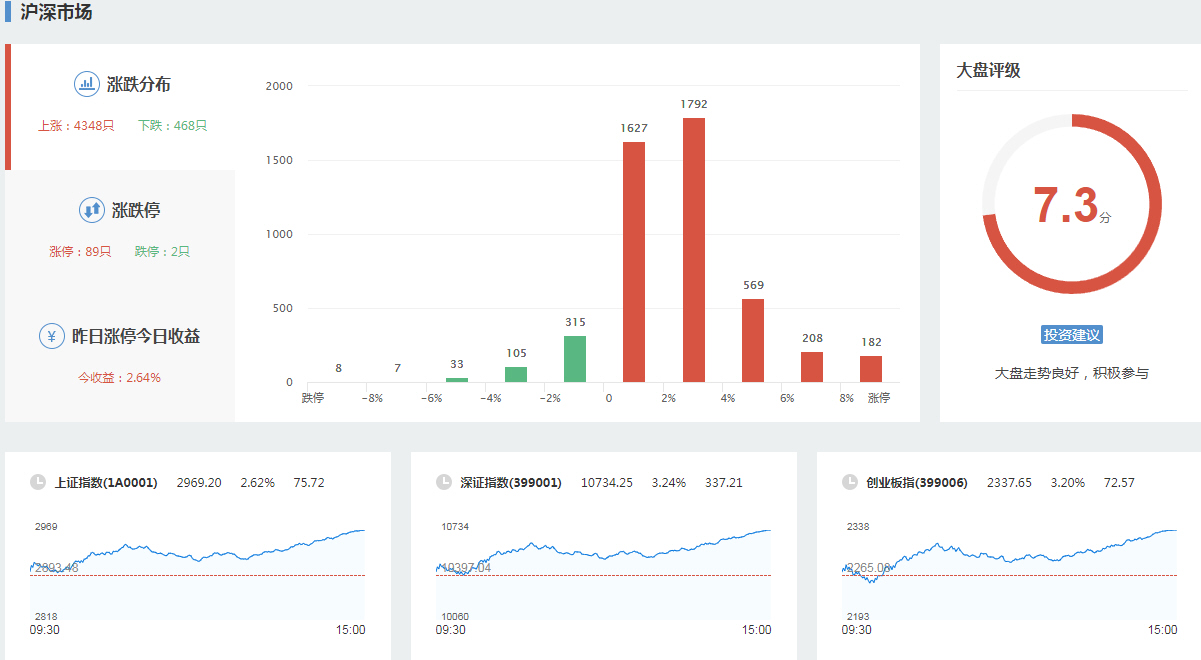
Task: Click the yen icon beside 昨日涨停今日收益
Action: tap(52, 336)
